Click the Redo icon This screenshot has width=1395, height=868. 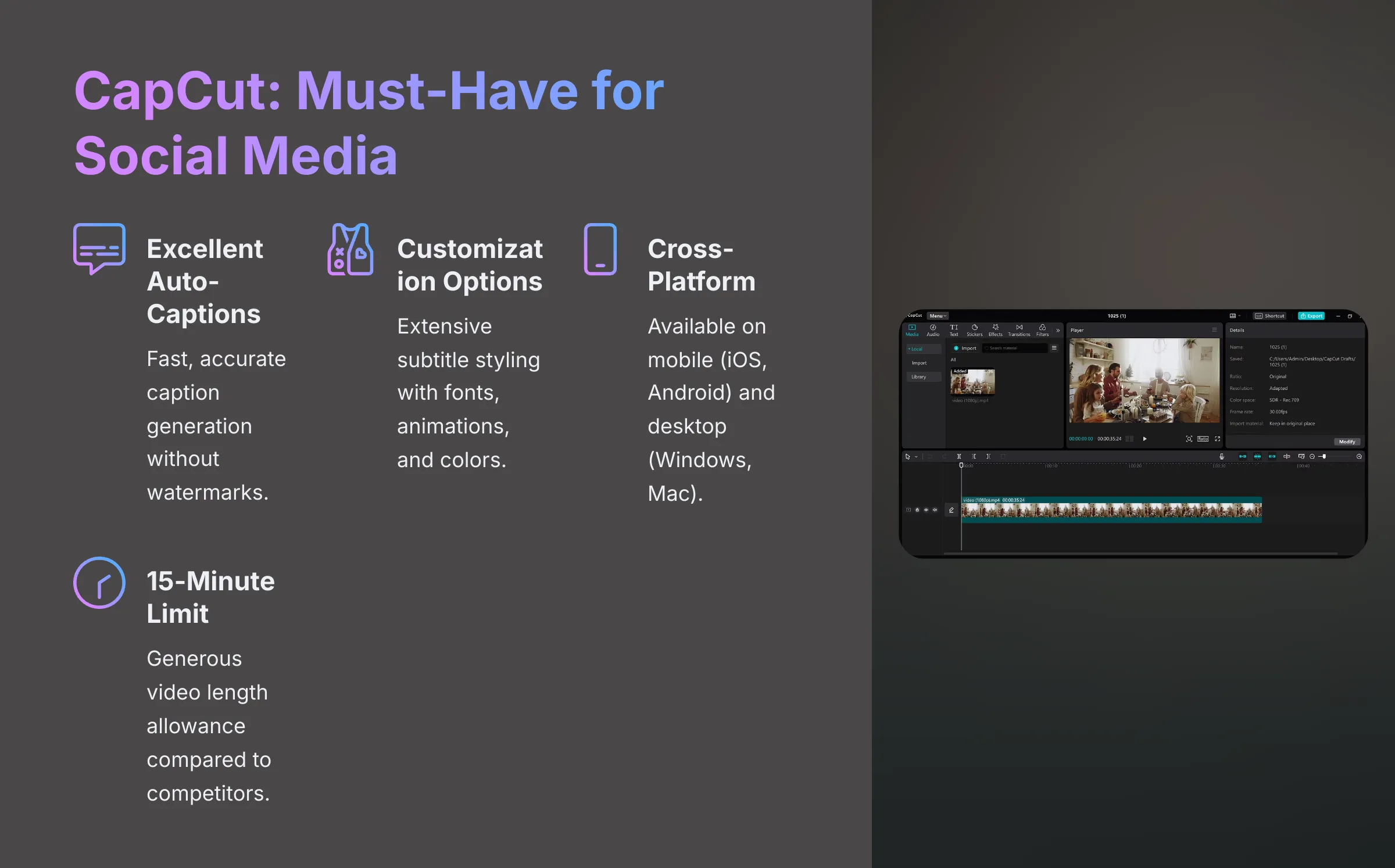pos(944,457)
